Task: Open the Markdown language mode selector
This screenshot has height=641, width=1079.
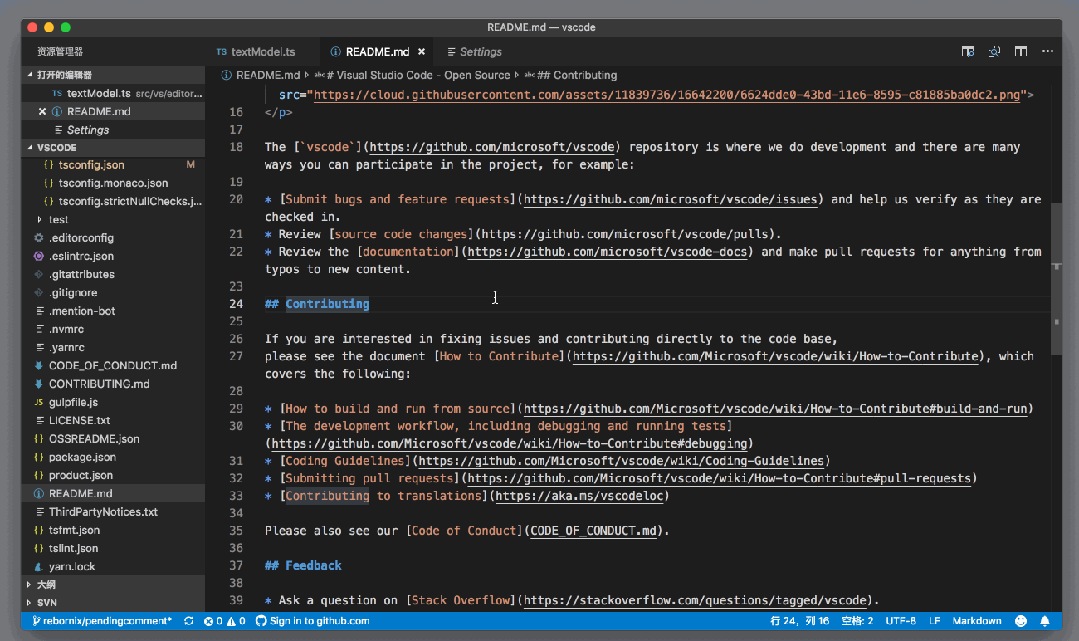Action: tap(976, 621)
